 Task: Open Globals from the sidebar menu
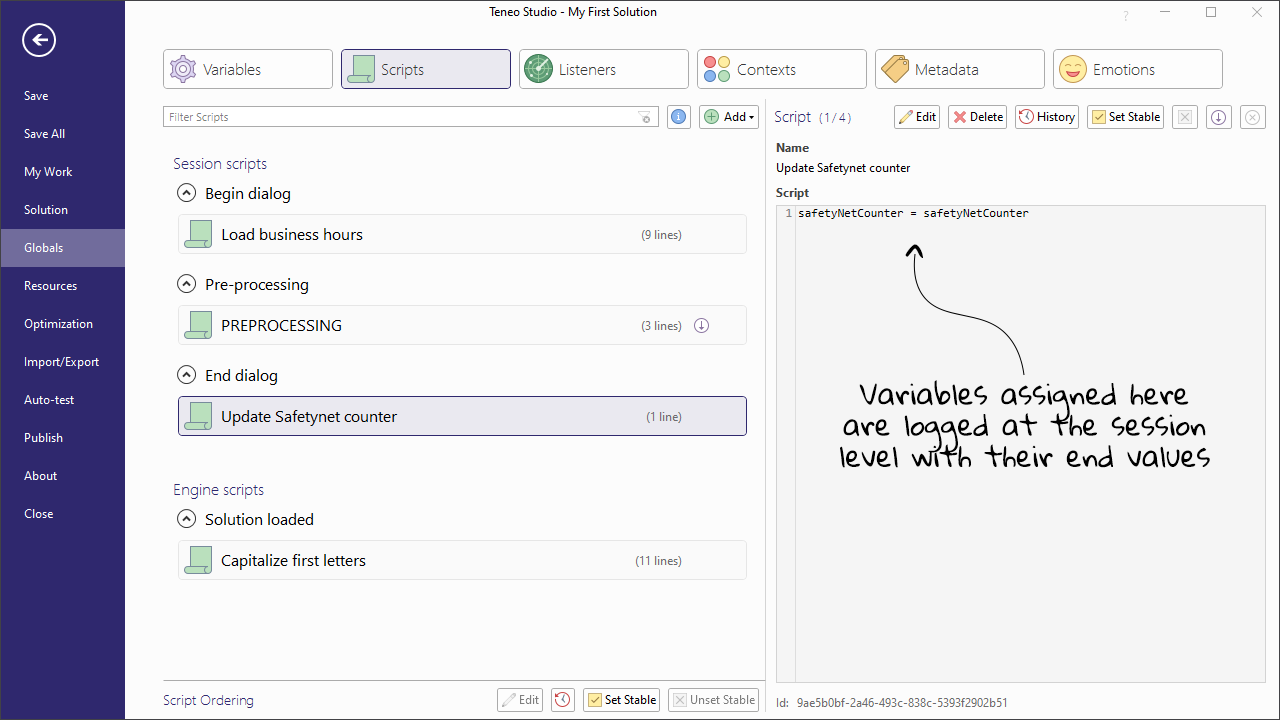coord(43,247)
